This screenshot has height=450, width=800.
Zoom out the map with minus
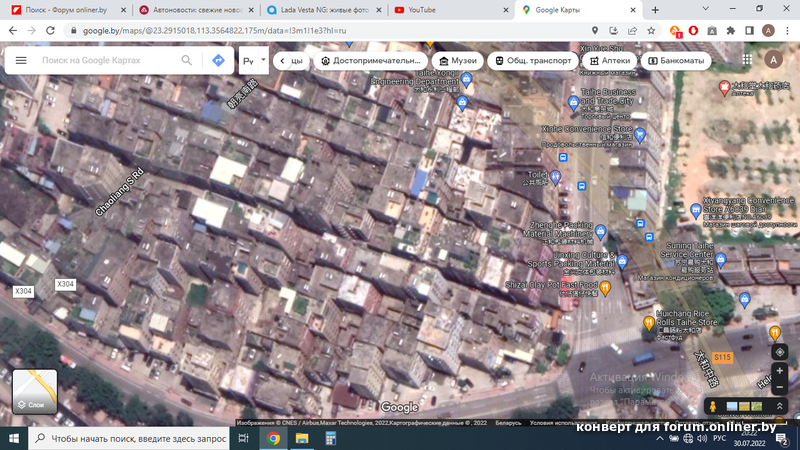780,388
